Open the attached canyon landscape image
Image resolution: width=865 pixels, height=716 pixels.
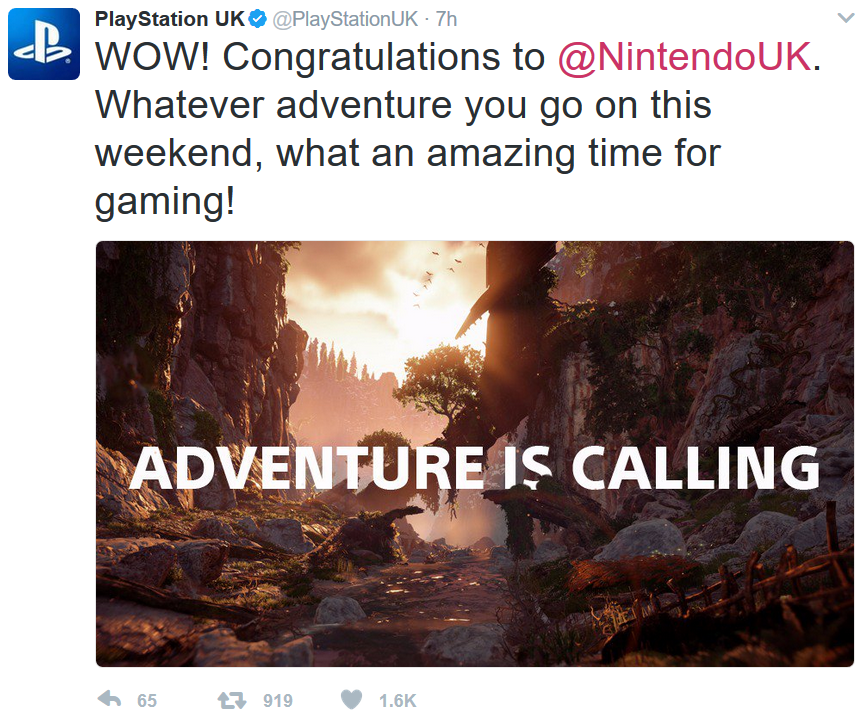(475, 453)
